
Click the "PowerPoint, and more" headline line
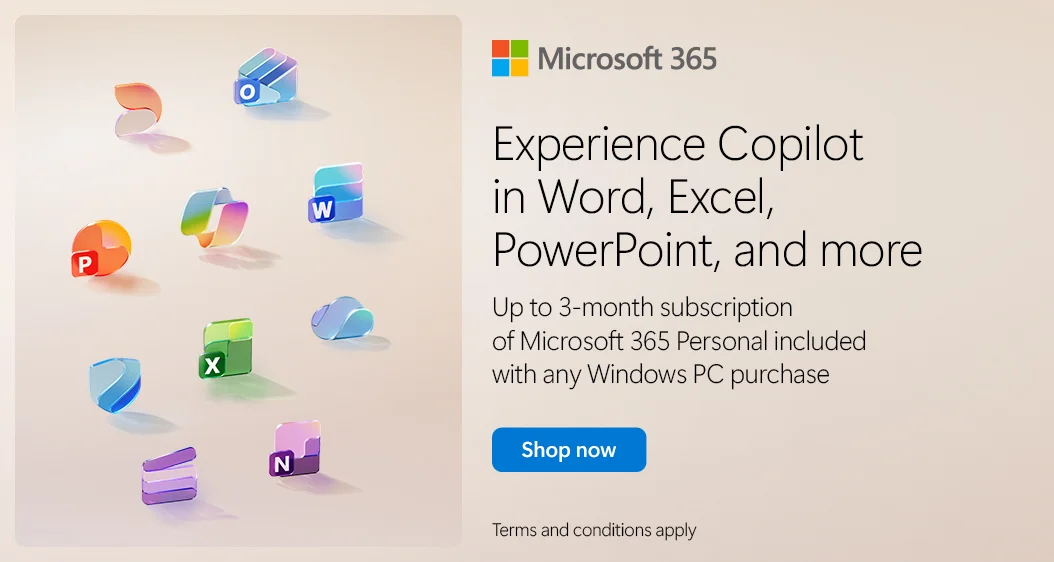click(707, 250)
